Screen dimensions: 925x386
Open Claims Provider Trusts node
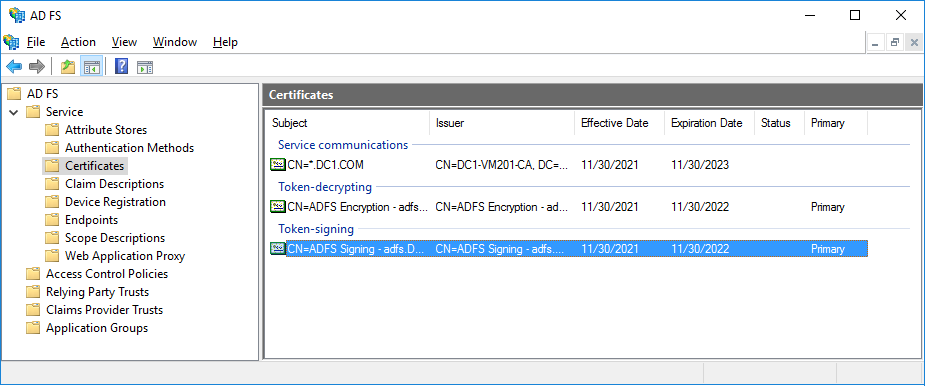tap(104, 310)
